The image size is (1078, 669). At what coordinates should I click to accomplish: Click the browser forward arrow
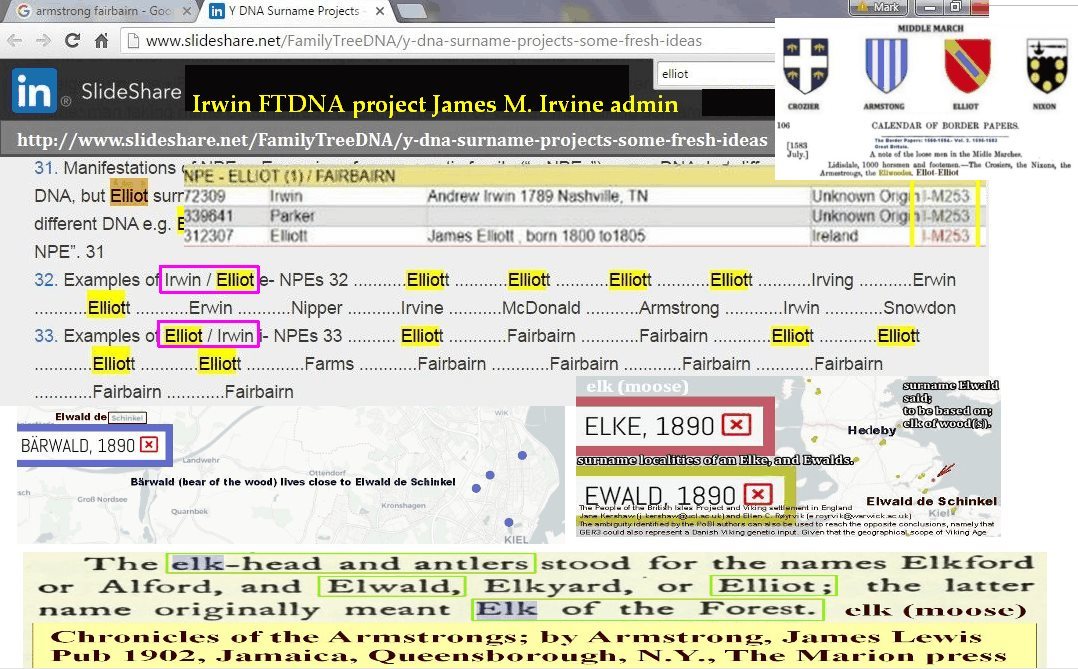(x=43, y=41)
